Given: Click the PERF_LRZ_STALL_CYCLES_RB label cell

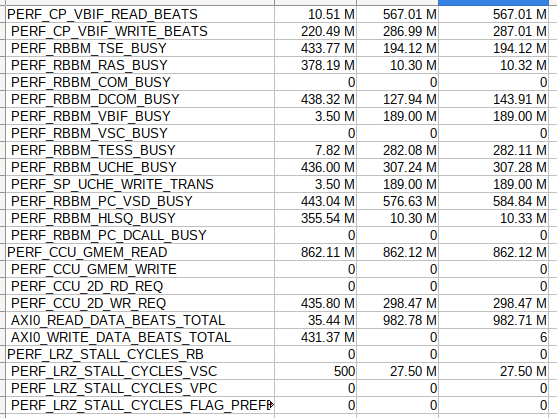Looking at the screenshot, I should pos(140,355).
